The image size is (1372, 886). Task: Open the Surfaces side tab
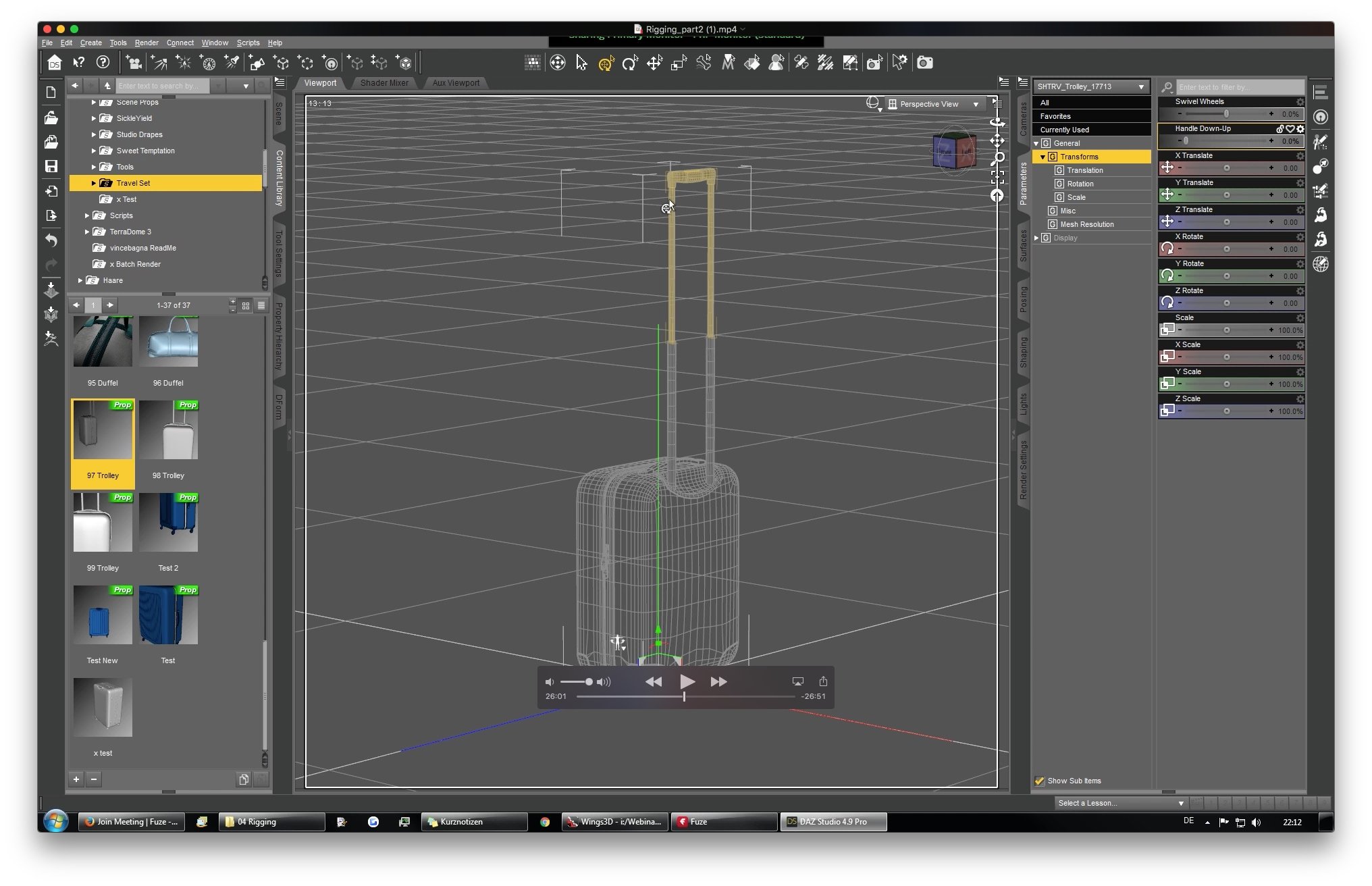tap(1023, 246)
